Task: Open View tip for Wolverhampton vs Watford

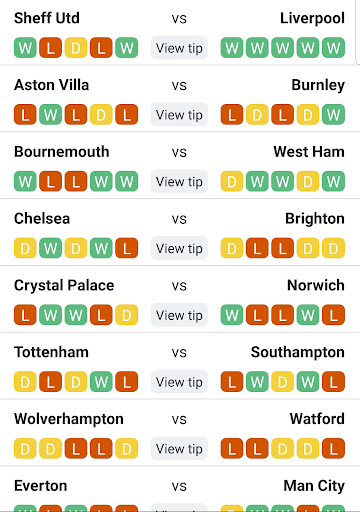Action: click(x=179, y=449)
